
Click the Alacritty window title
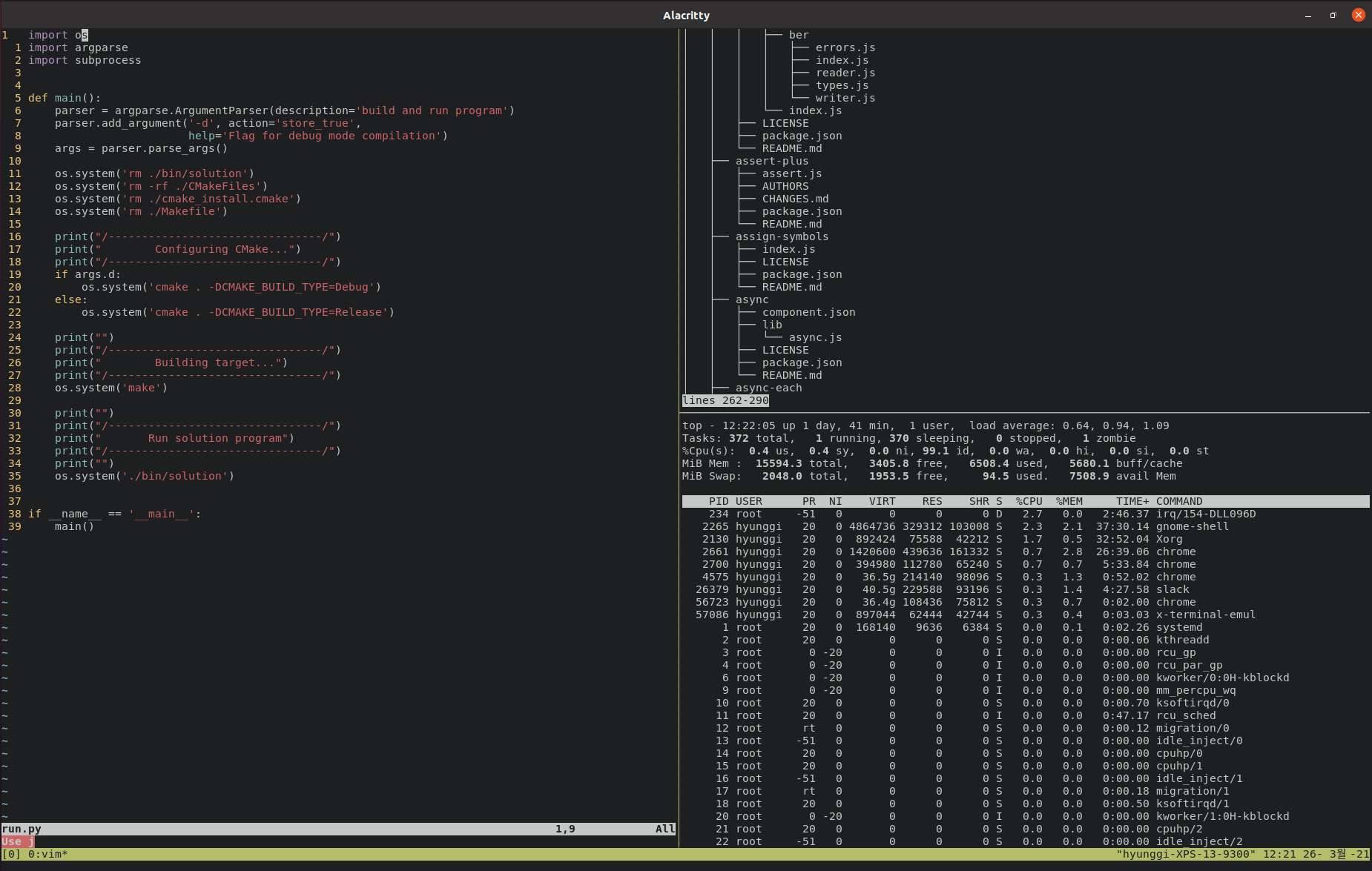pos(686,15)
